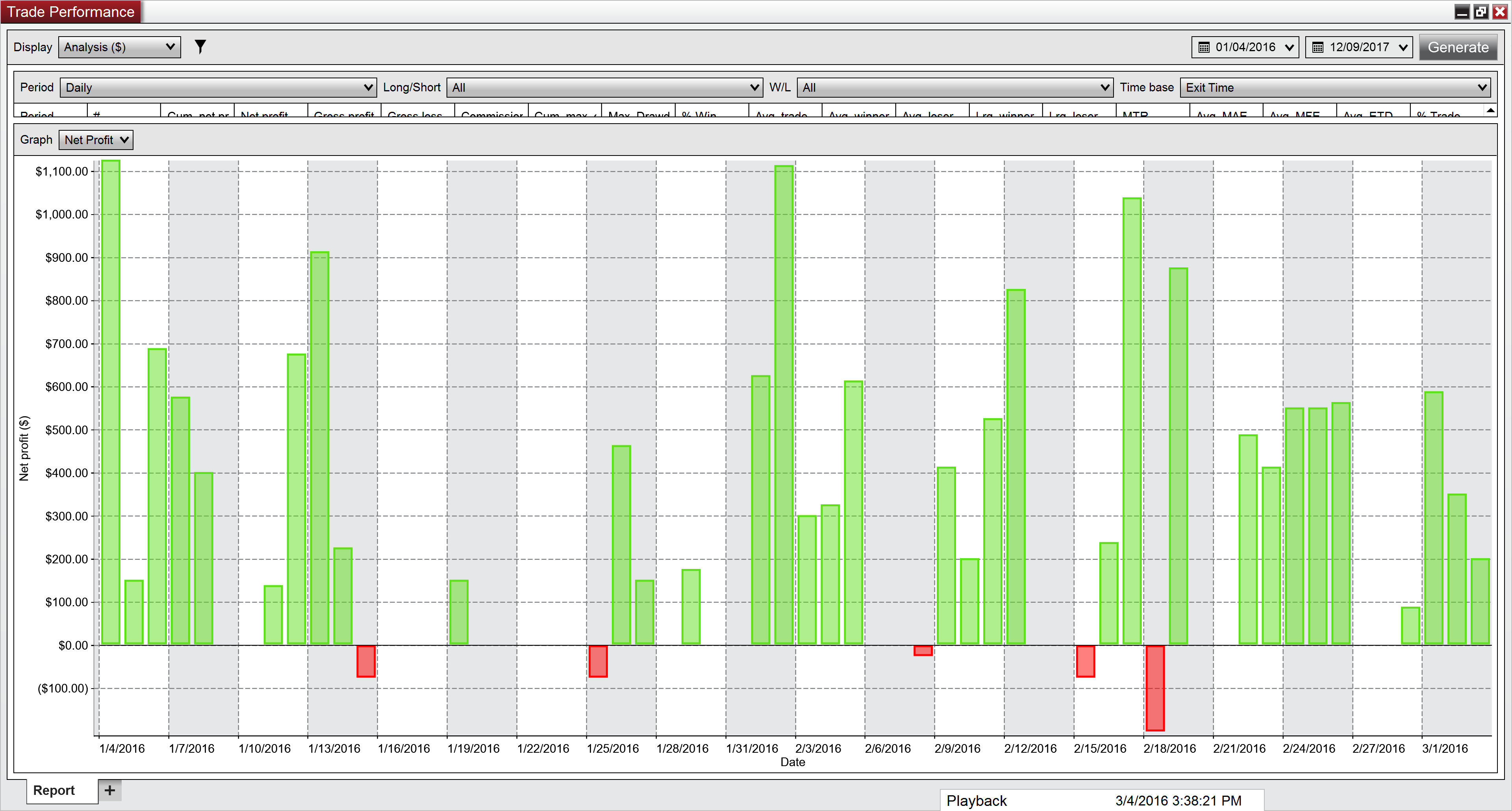Click the 2/24/2016 date label
The width and height of the screenshot is (1512, 811).
(1309, 749)
